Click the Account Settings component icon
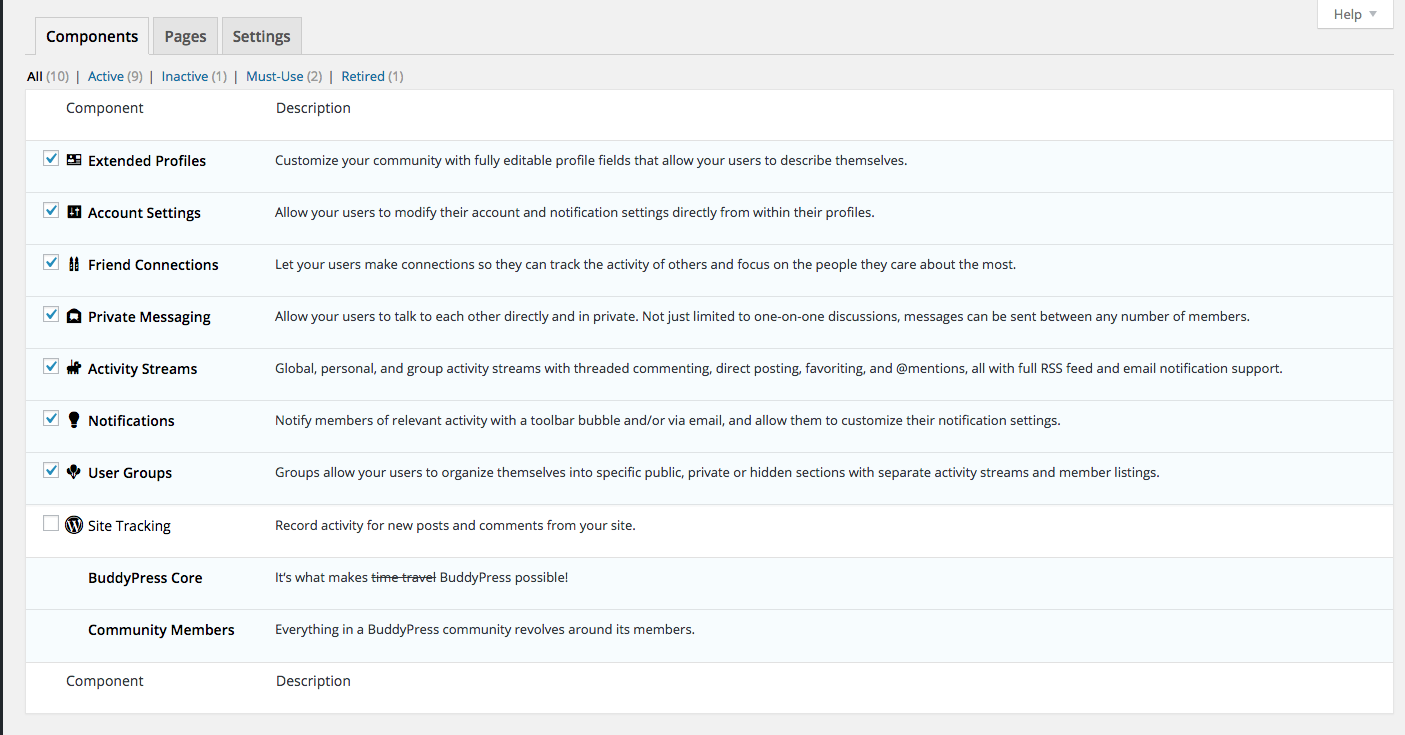1405x735 pixels. point(74,212)
